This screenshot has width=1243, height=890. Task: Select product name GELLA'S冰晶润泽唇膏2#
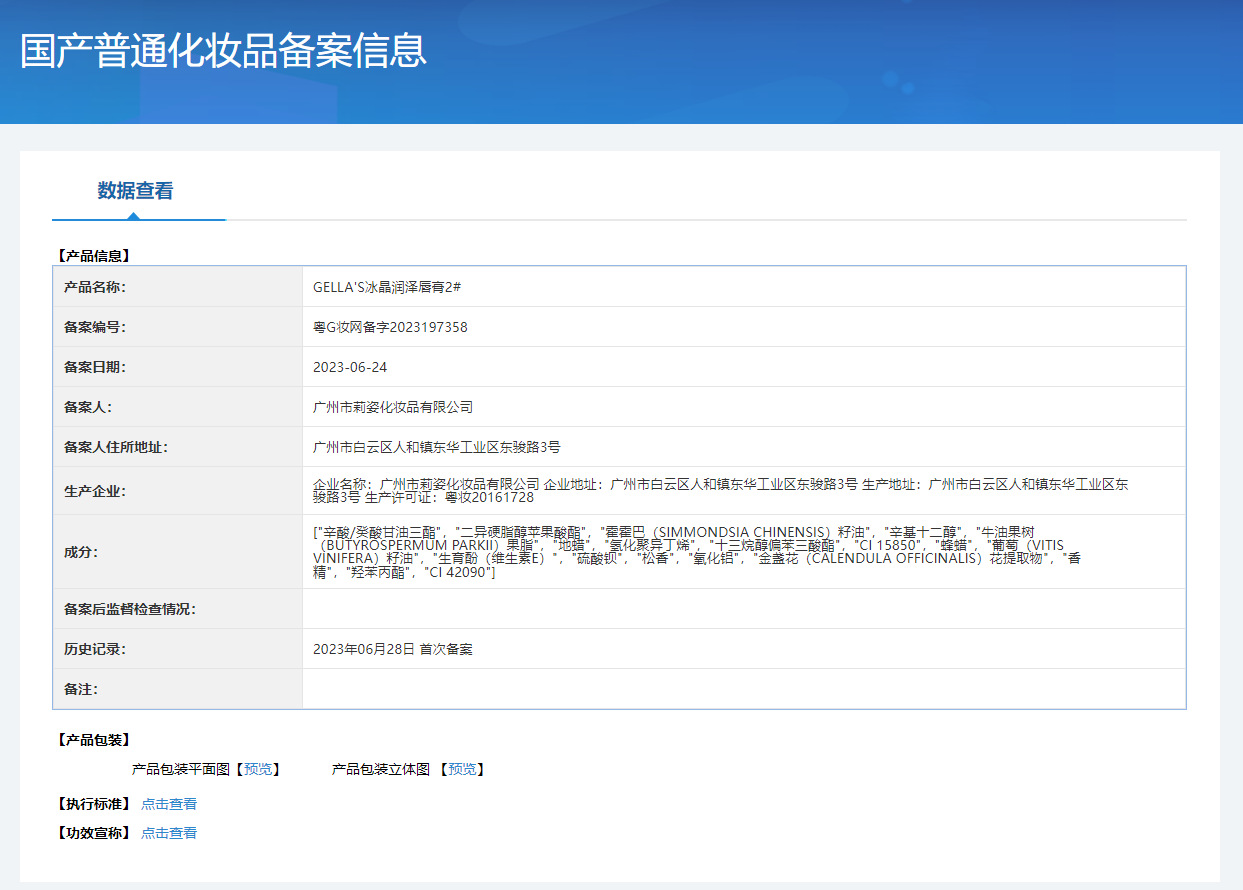(386, 287)
